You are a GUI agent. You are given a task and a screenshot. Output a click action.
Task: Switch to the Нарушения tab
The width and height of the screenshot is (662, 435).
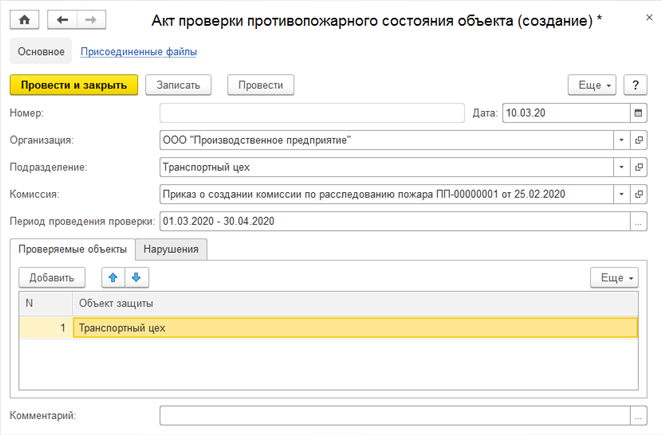pos(171,249)
